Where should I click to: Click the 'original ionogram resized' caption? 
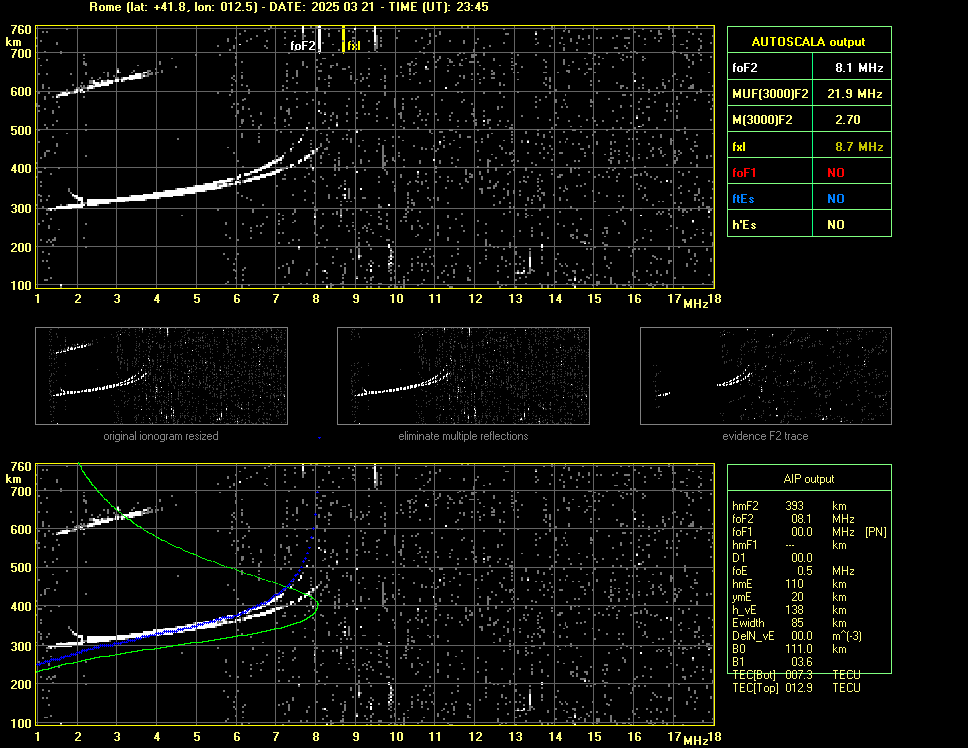[x=161, y=436]
